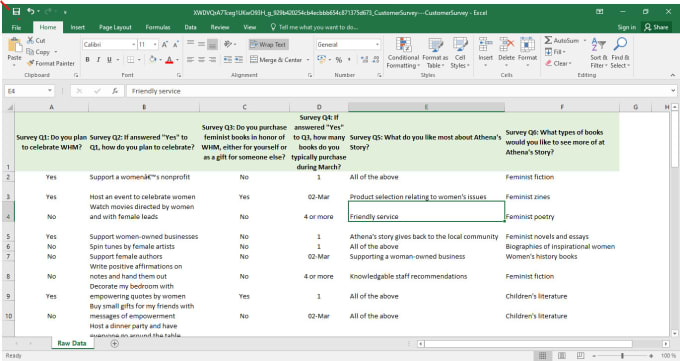Decrease font size with smaller A icon
The width and height of the screenshot is (680, 361).
point(176,44)
